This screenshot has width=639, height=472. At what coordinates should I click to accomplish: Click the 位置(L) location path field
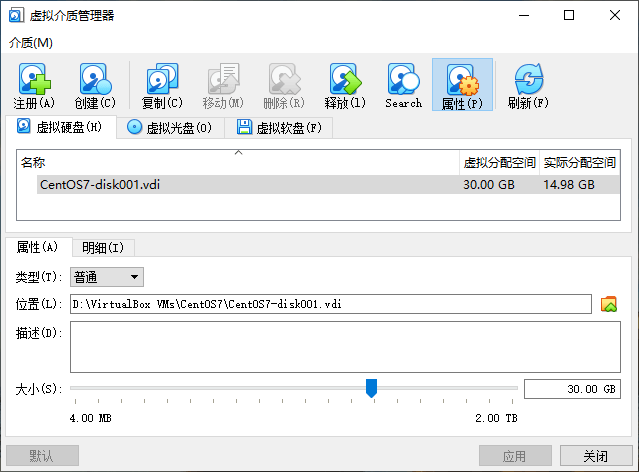point(331,304)
